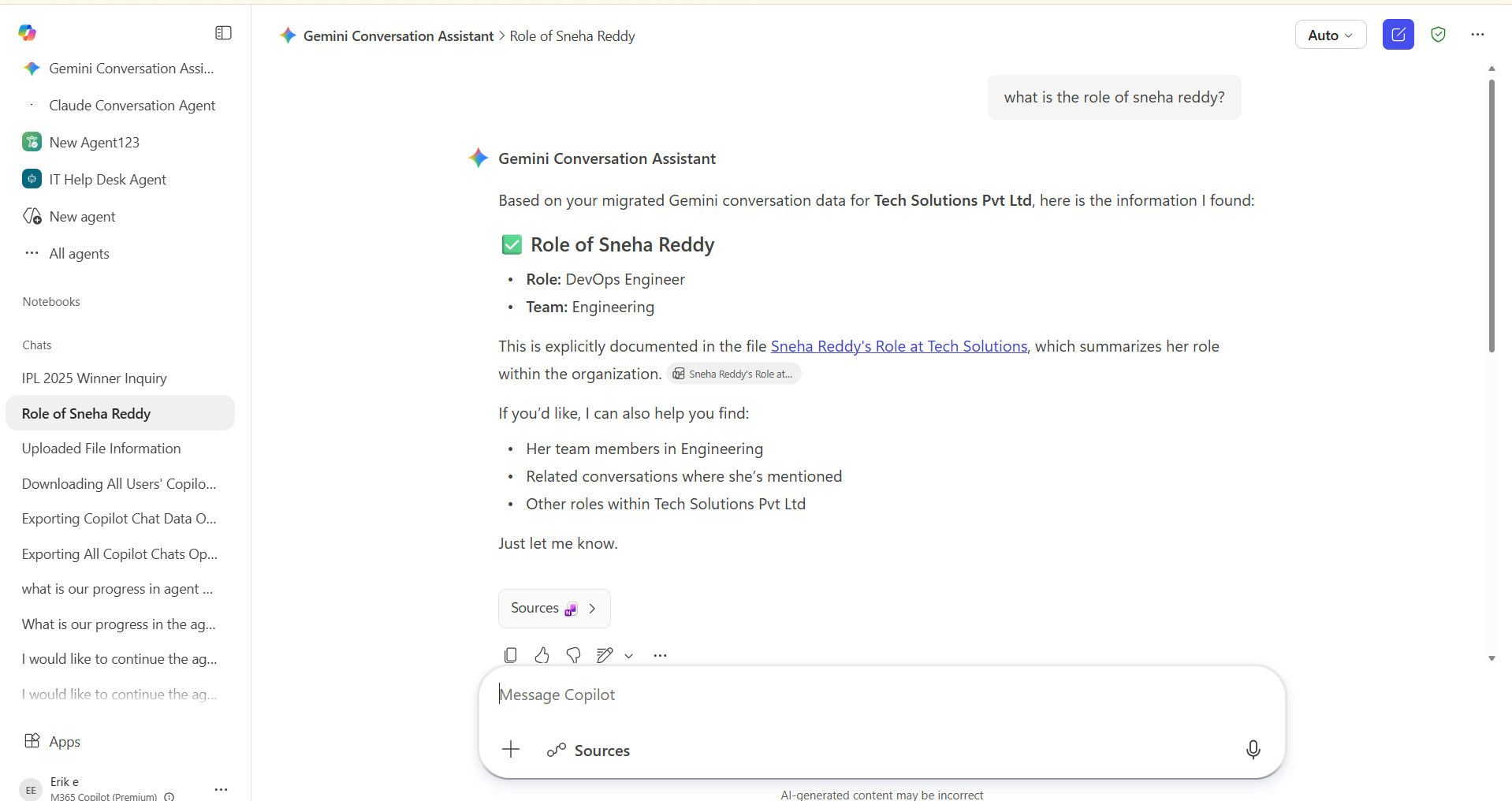Start a new chat with compose icon
The width and height of the screenshot is (1512, 801).
pyautogui.click(x=1398, y=35)
